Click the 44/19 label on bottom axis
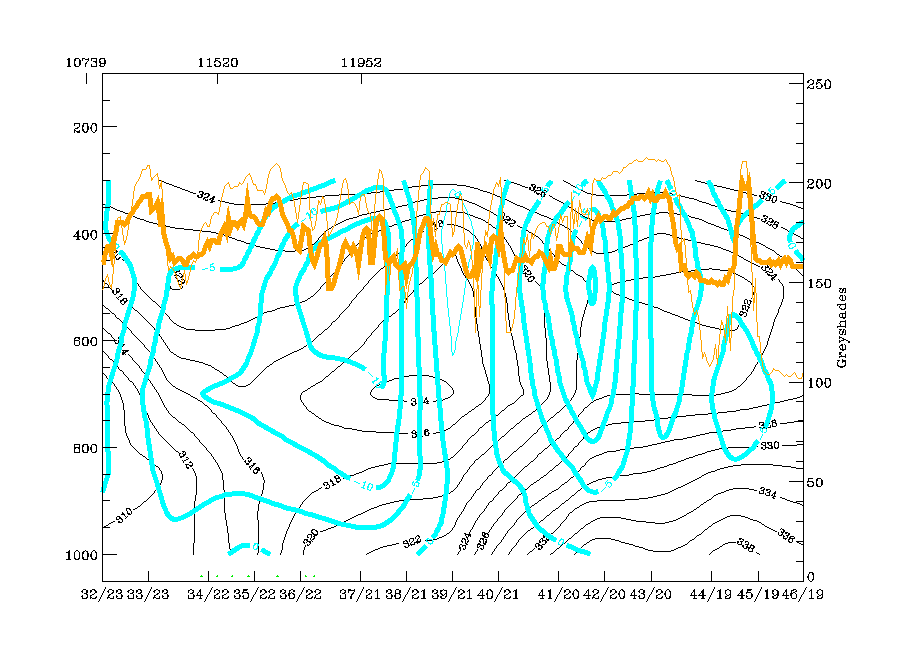This screenshot has height=668, width=922. [x=711, y=594]
